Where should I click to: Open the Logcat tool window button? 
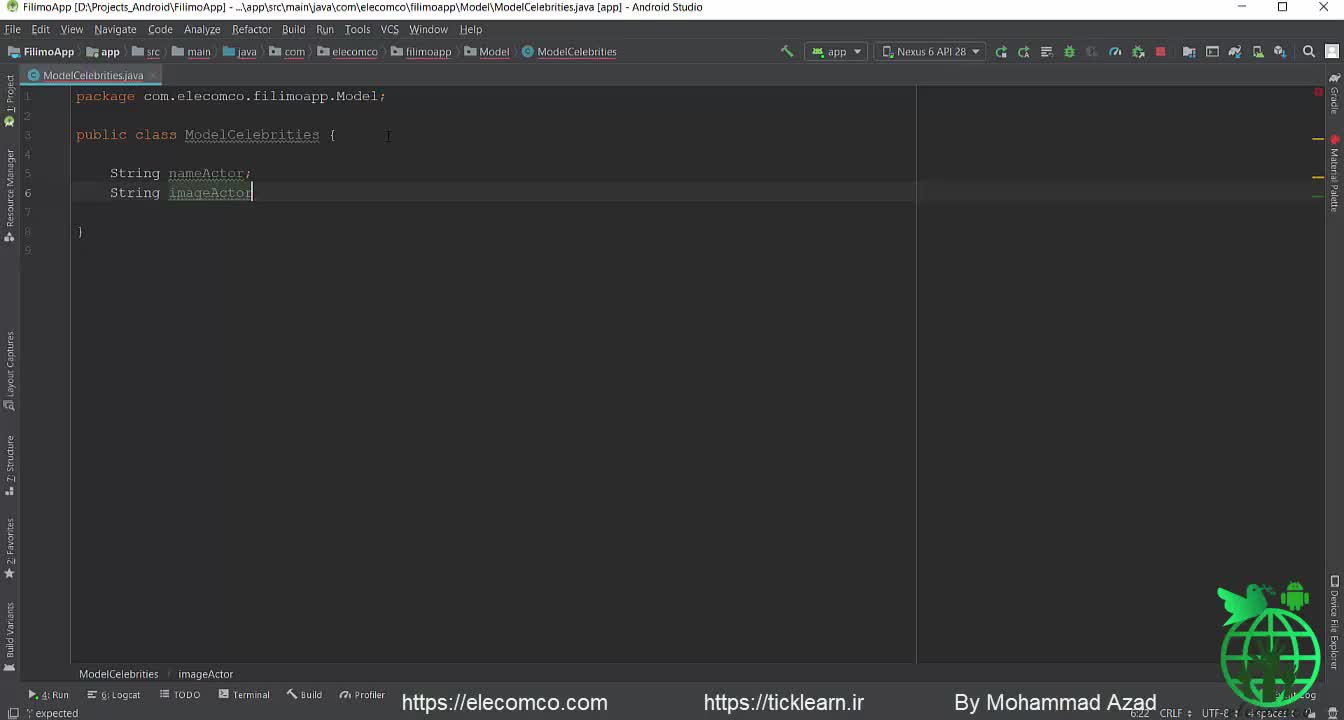(x=114, y=695)
